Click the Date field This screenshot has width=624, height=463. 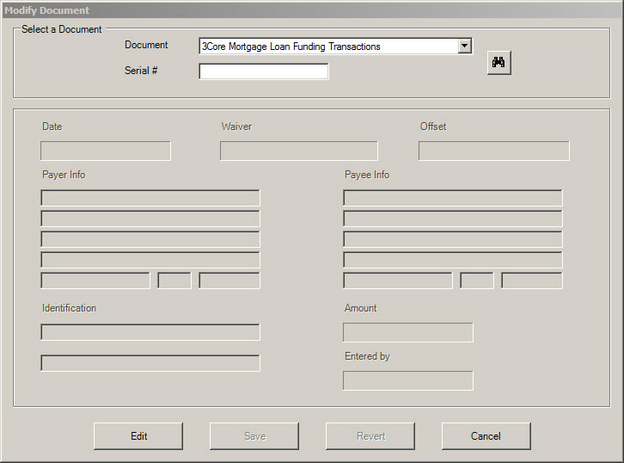click(x=105, y=150)
